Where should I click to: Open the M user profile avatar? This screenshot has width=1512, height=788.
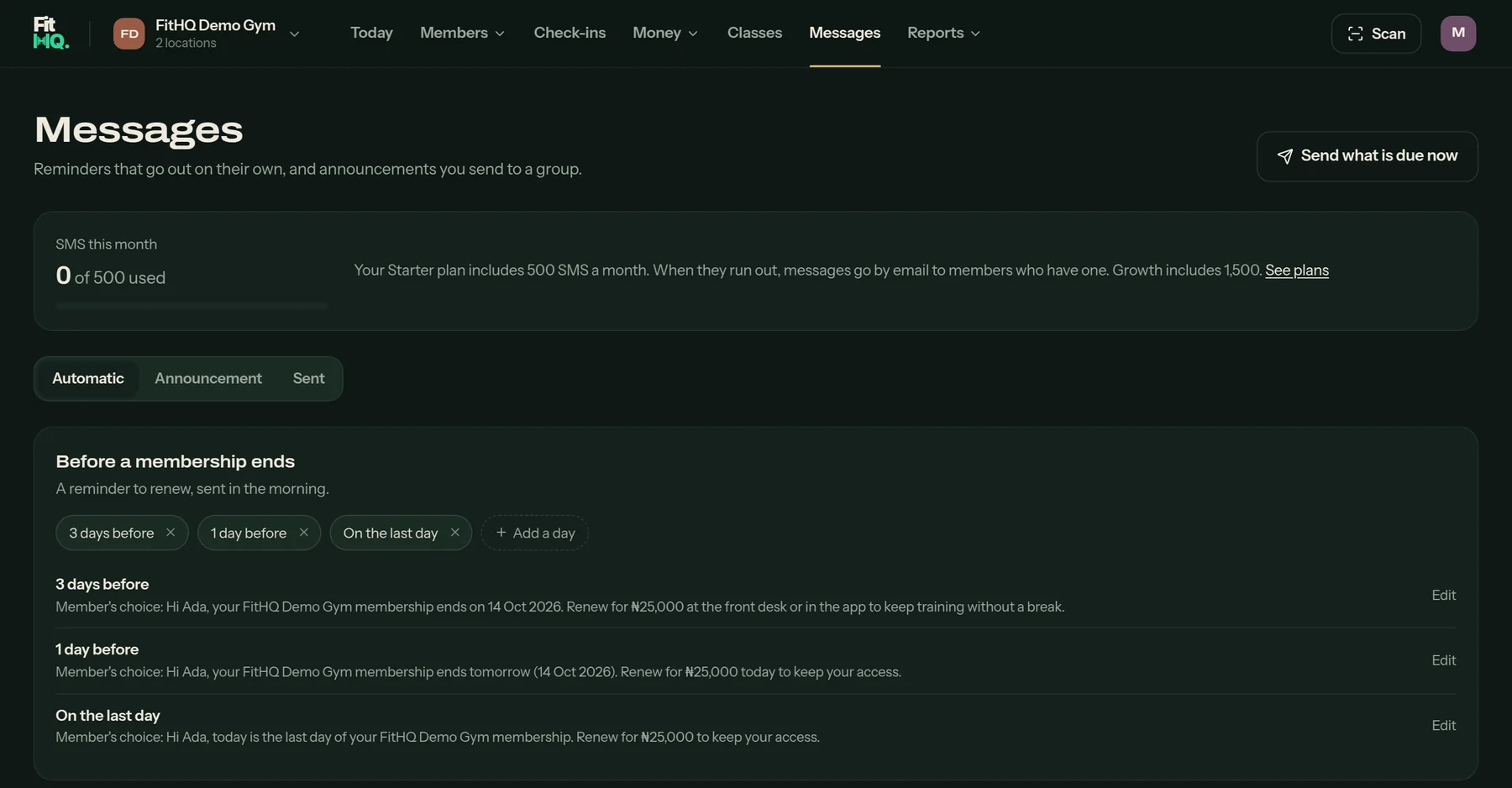[1457, 34]
